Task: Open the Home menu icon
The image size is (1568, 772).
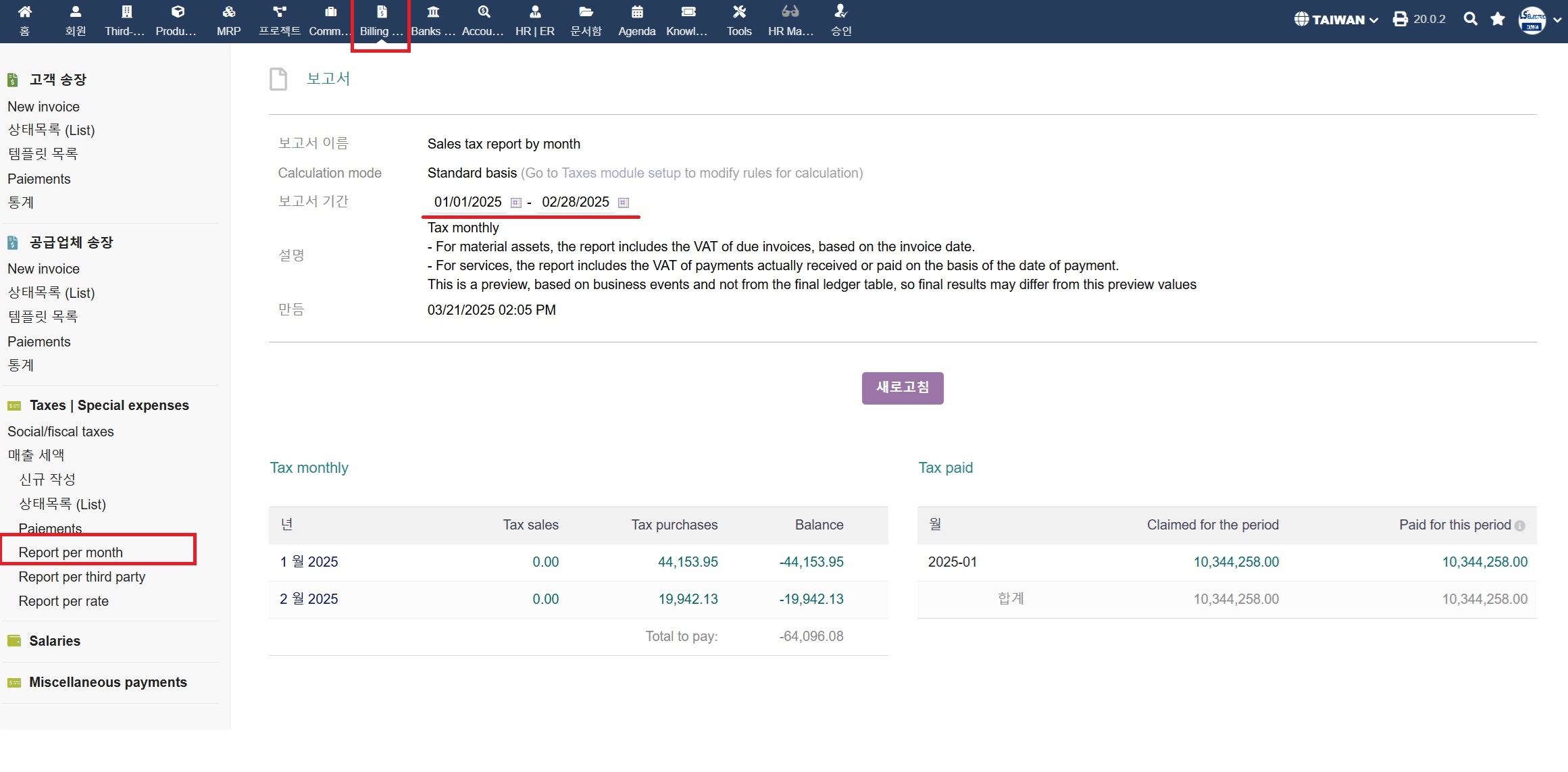Action: [x=24, y=12]
